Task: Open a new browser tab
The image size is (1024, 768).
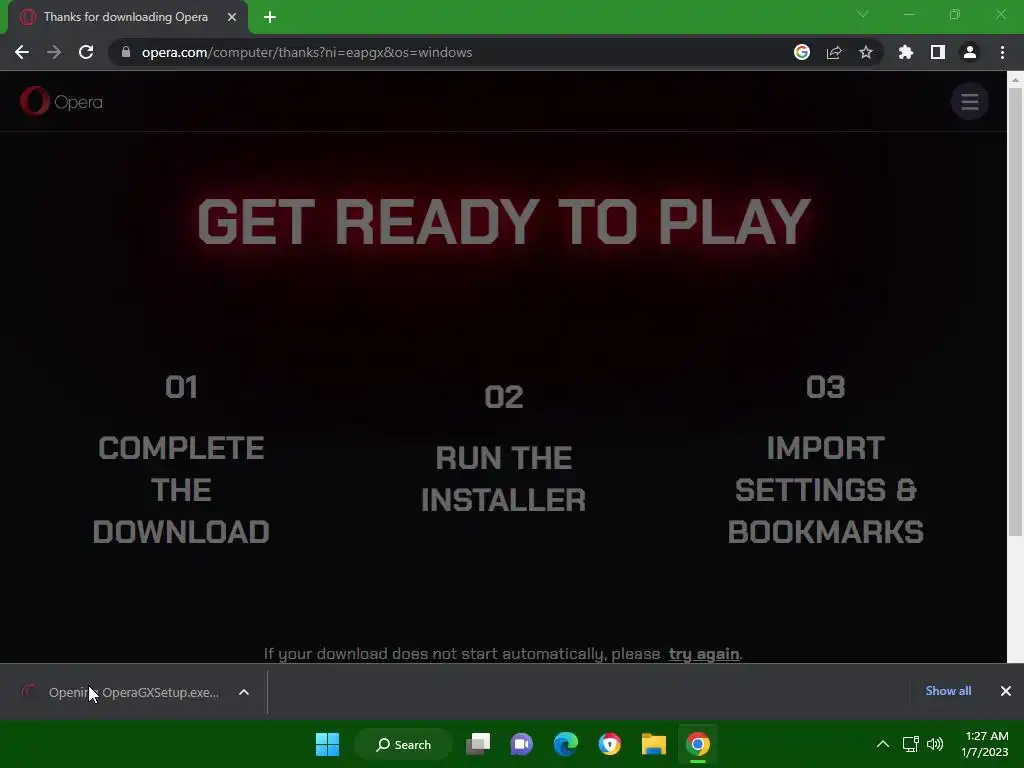Action: [x=270, y=17]
